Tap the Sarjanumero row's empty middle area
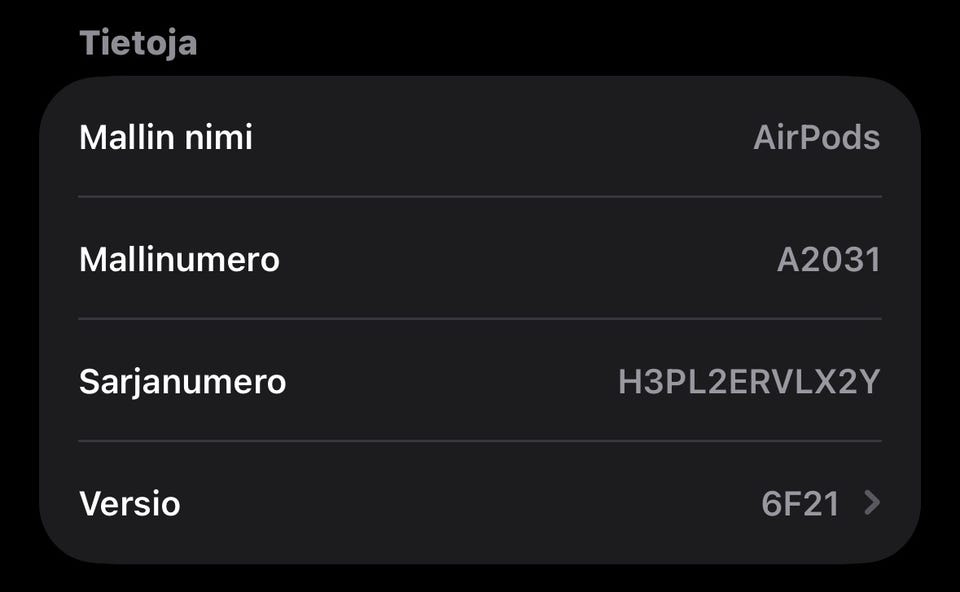Screen dimensions: 960x592 tap(450, 382)
